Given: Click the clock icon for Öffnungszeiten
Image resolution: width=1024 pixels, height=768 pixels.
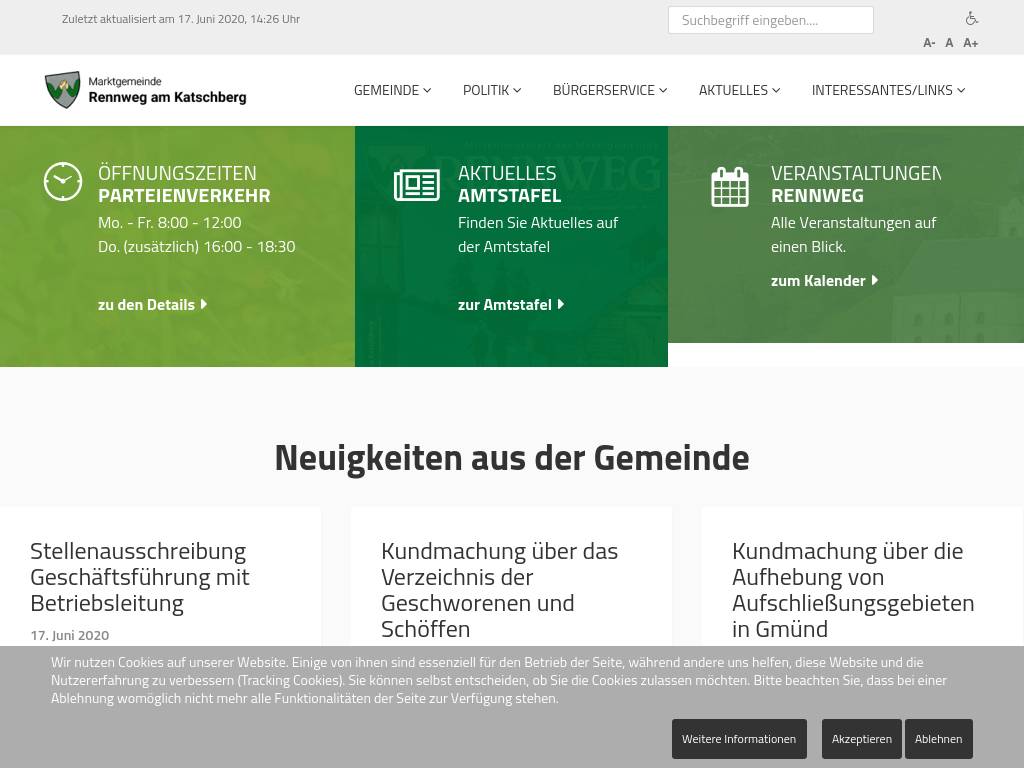Looking at the screenshot, I should [x=63, y=181].
